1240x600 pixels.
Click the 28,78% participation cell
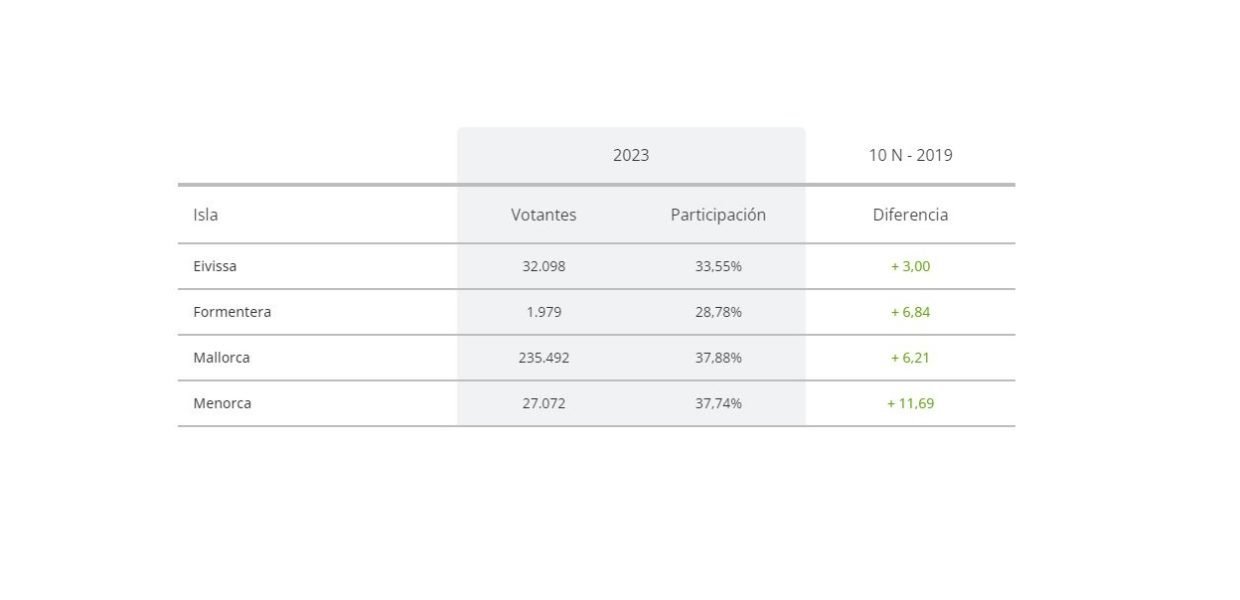click(718, 312)
